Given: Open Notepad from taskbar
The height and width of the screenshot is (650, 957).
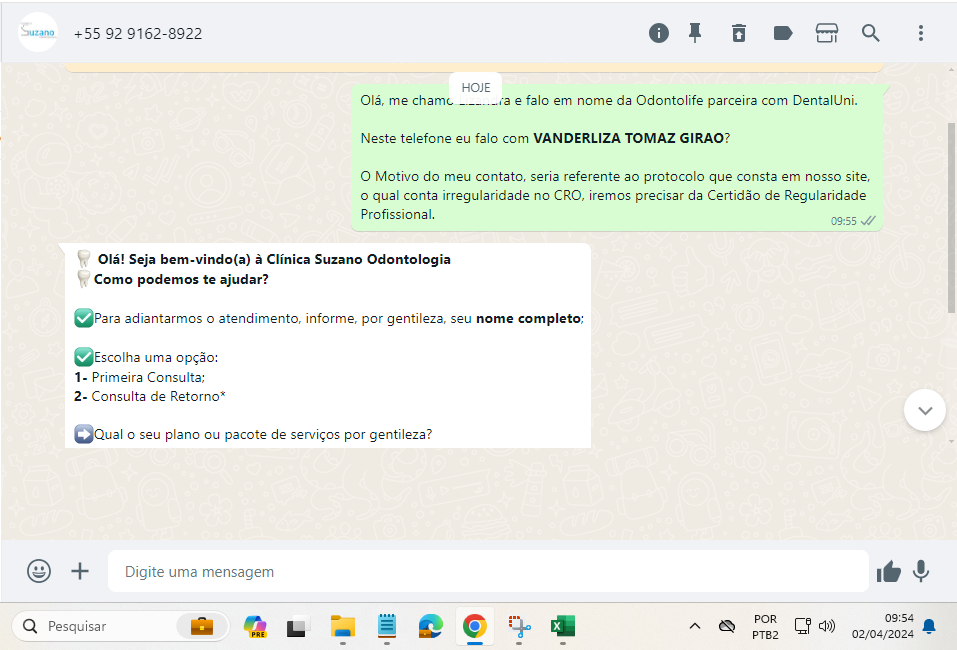Looking at the screenshot, I should coord(386,626).
